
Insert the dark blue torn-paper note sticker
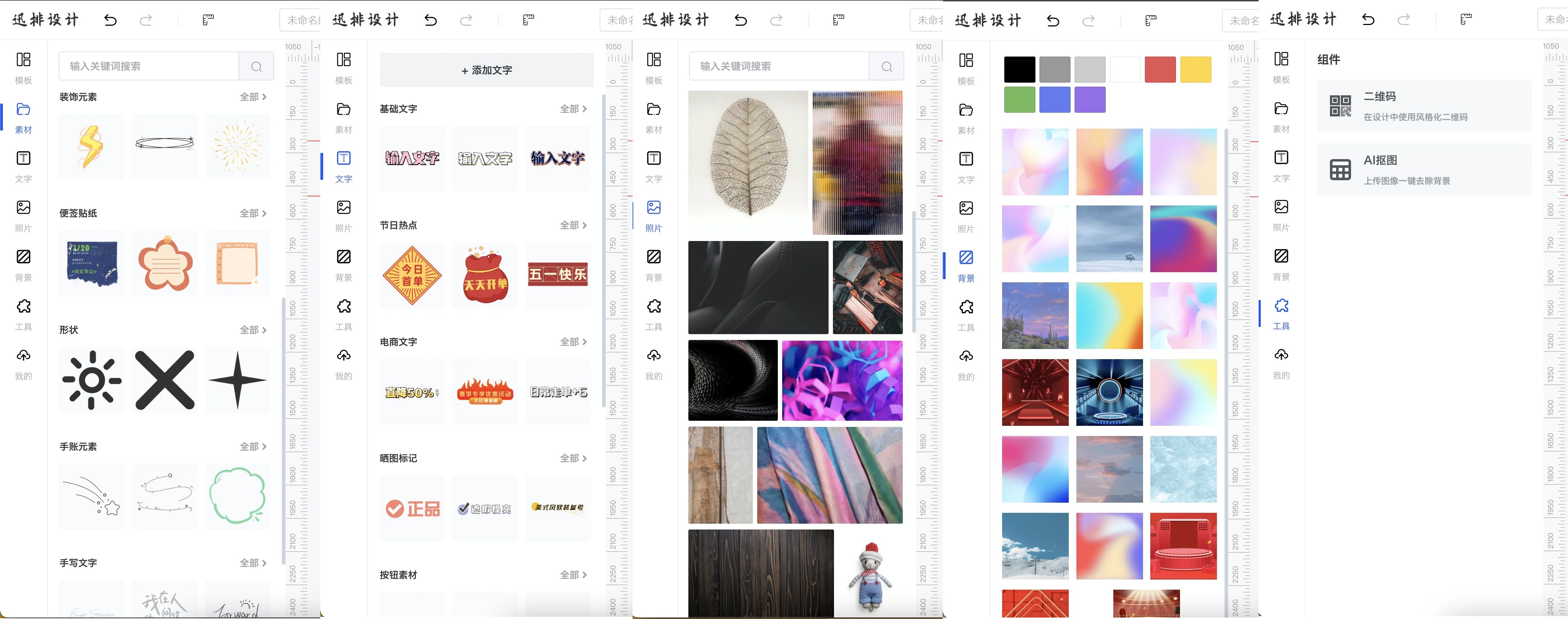91,263
